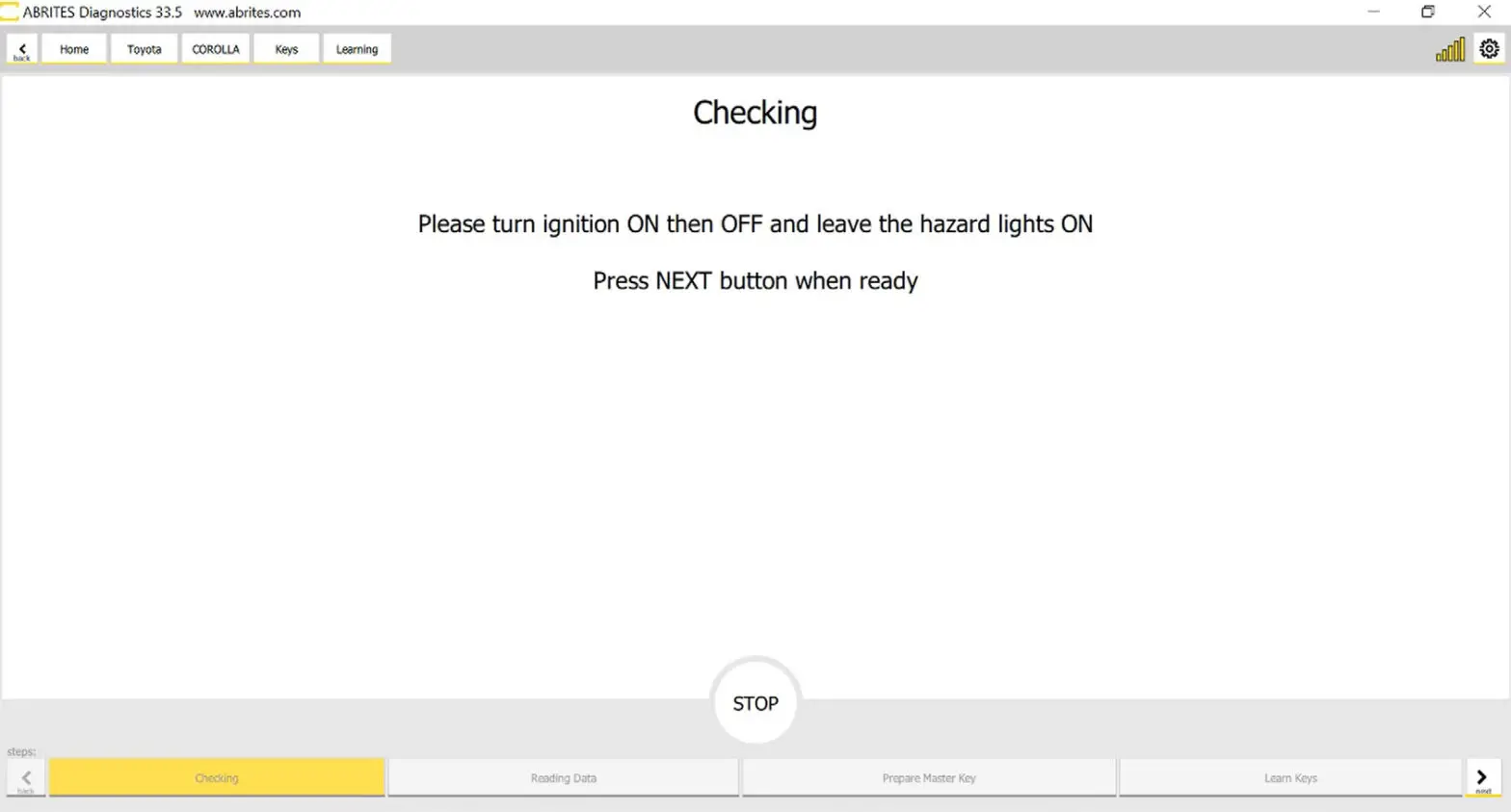
Task: Go to the Learn Keys step
Action: [x=1290, y=777]
